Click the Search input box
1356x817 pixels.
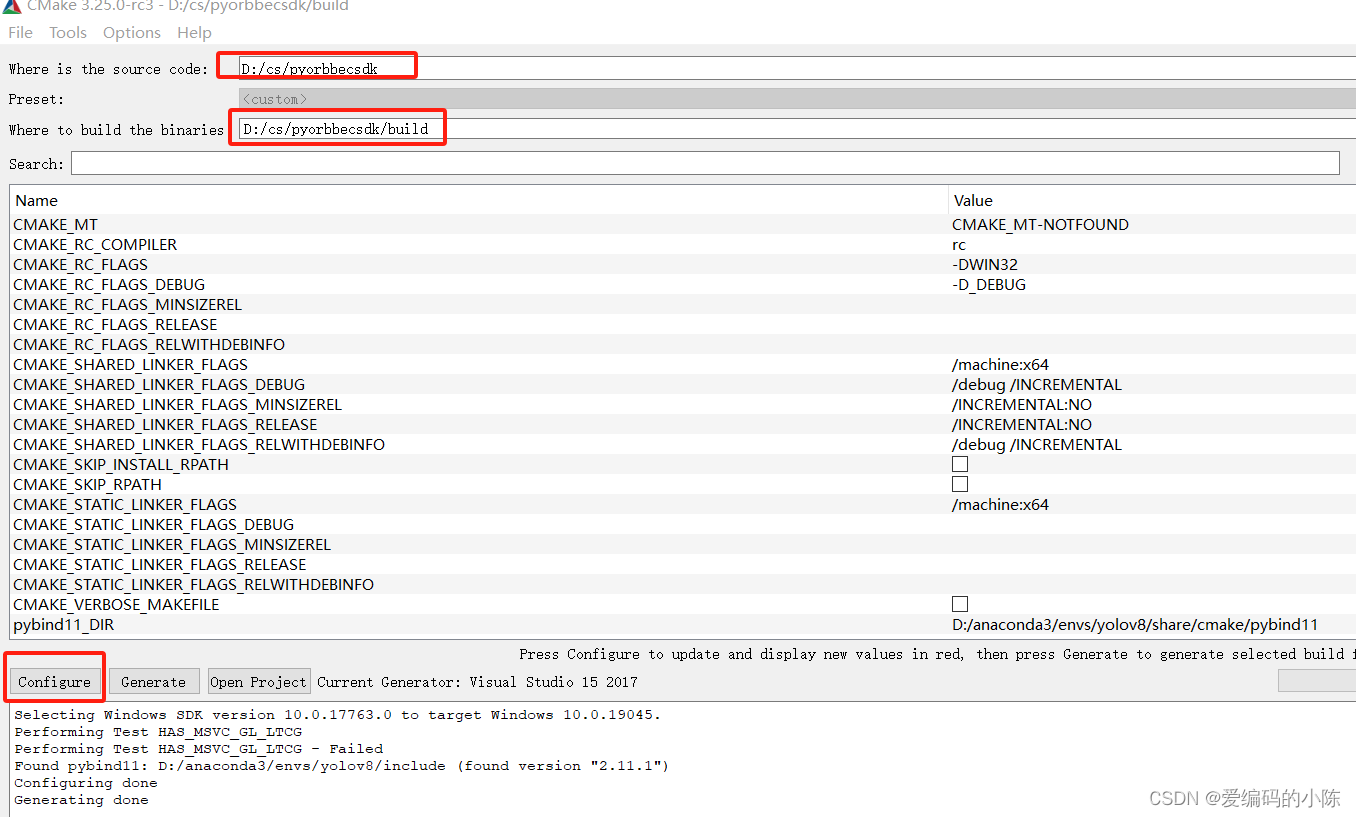(705, 163)
